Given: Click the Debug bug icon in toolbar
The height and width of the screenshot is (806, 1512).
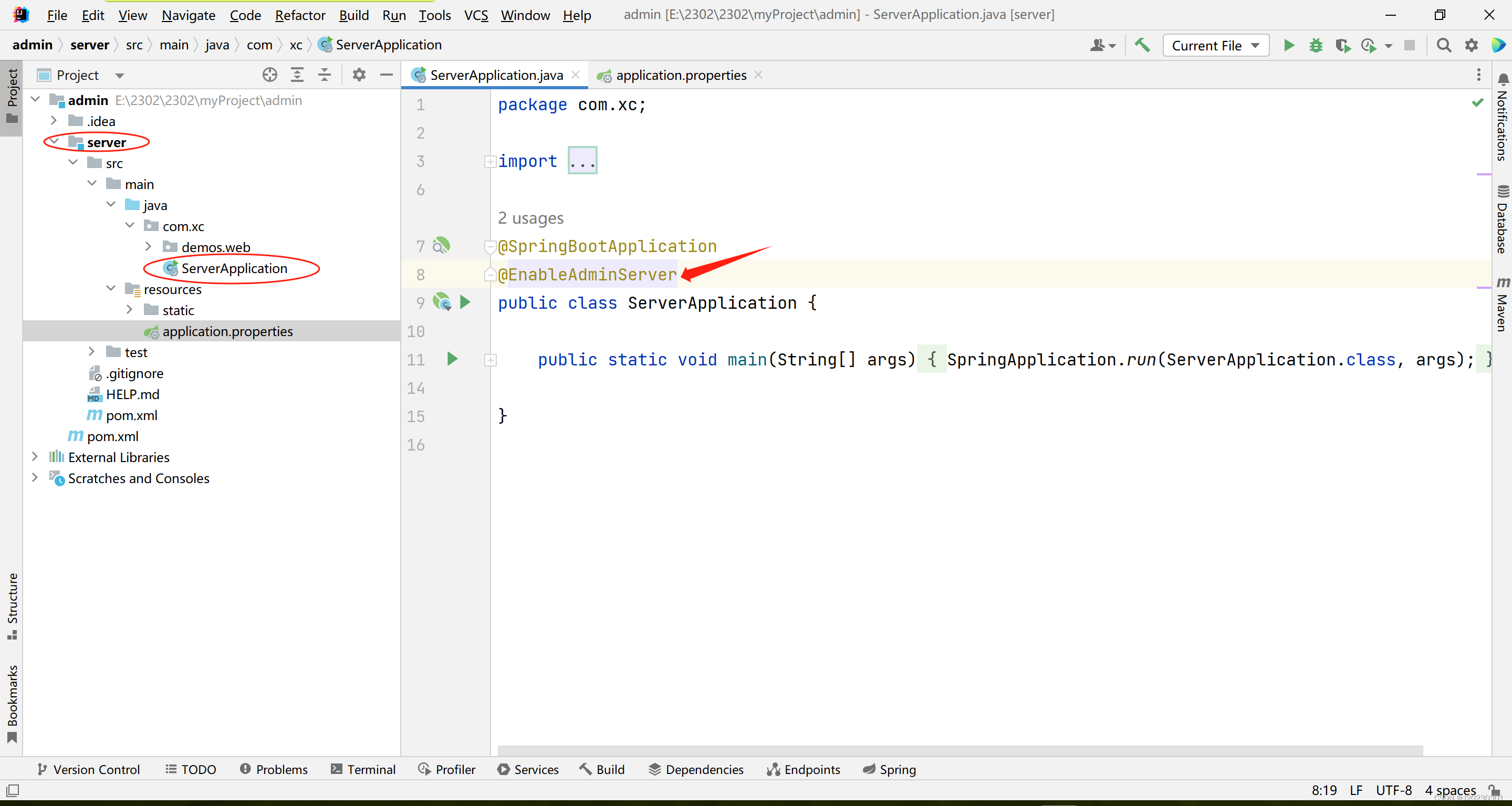Looking at the screenshot, I should [x=1316, y=45].
